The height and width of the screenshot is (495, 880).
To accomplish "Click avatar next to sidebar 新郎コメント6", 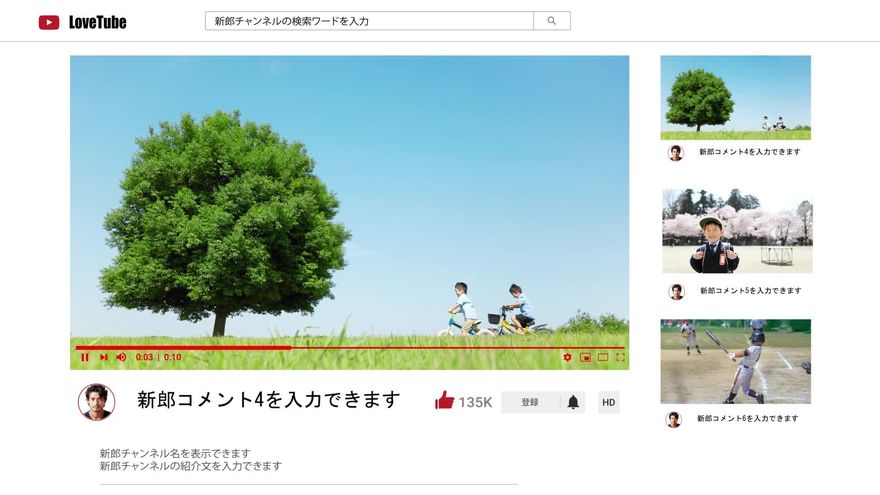I will click(673, 419).
